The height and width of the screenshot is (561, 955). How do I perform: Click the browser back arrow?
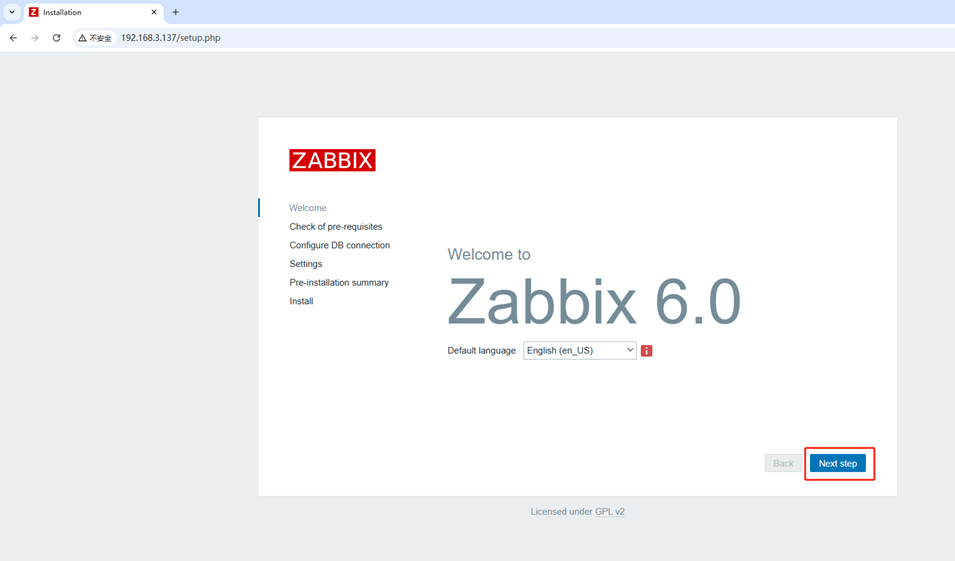(x=13, y=38)
